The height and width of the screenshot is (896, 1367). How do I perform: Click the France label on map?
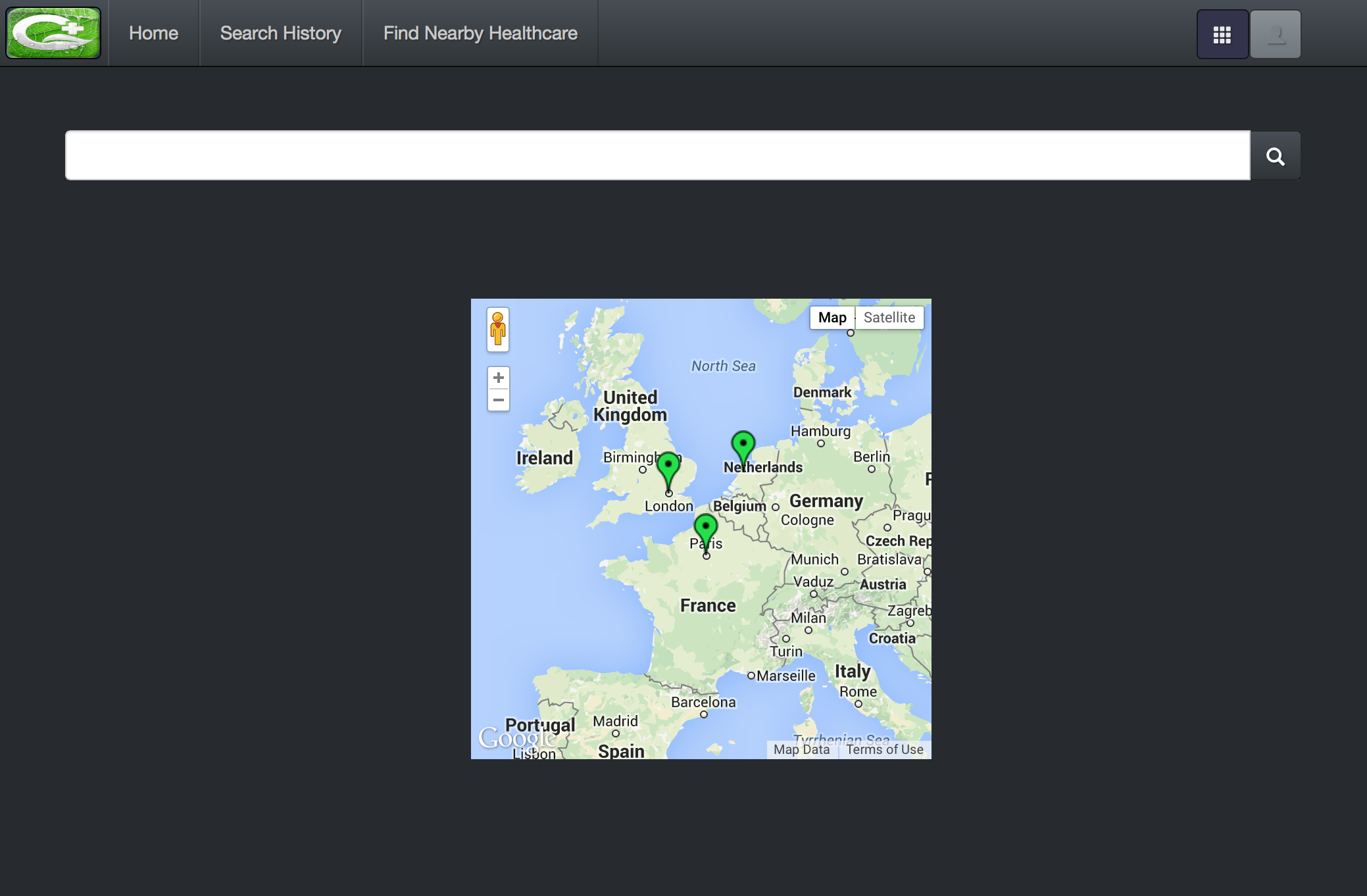[708, 605]
